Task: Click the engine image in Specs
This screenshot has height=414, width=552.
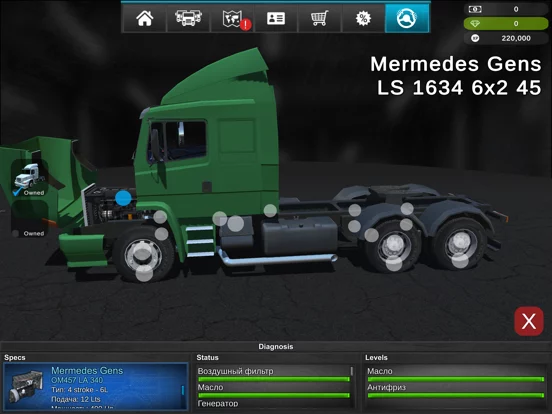Action: [26, 387]
